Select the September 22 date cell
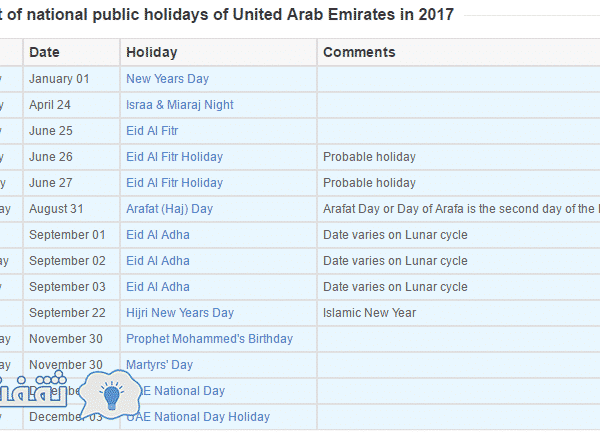 click(71, 313)
